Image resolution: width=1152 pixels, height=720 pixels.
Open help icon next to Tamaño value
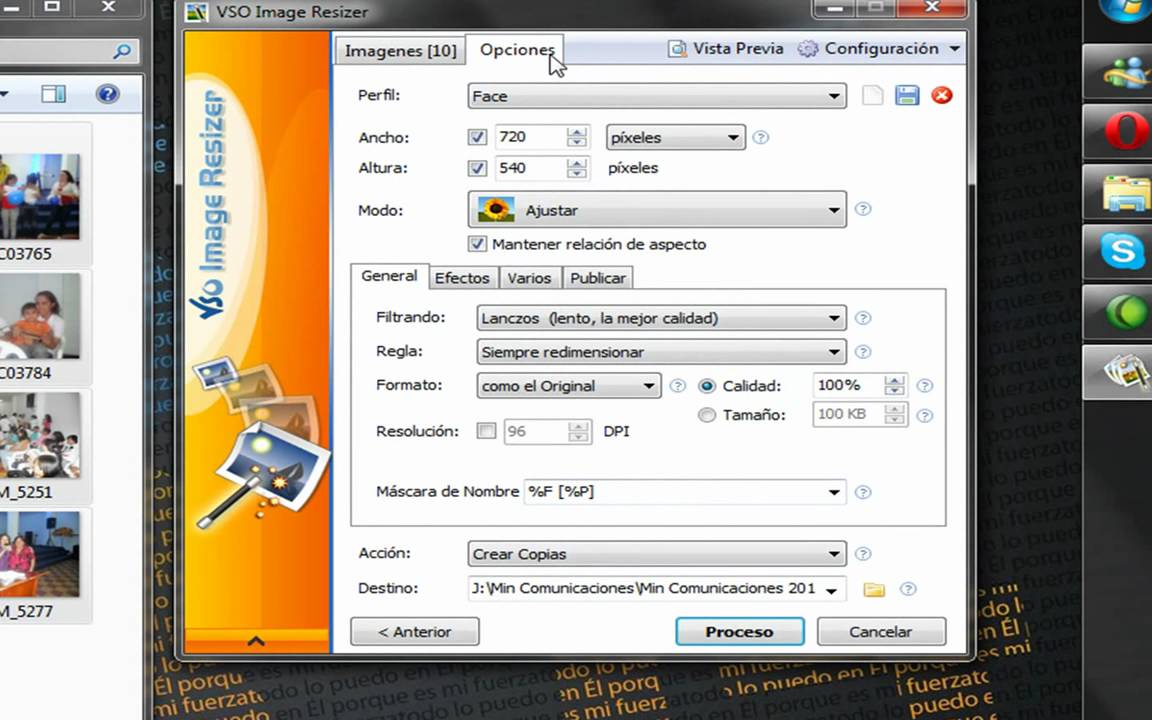pos(925,416)
